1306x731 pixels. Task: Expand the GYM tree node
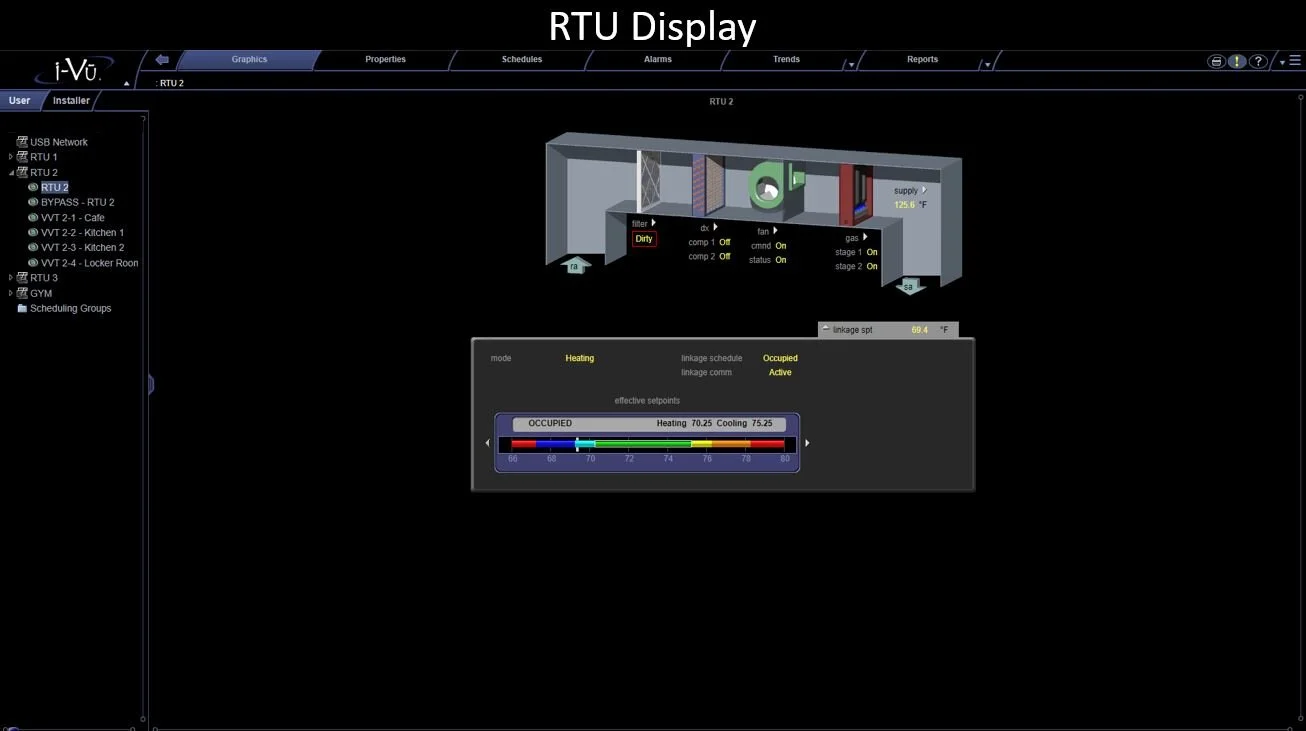11,293
